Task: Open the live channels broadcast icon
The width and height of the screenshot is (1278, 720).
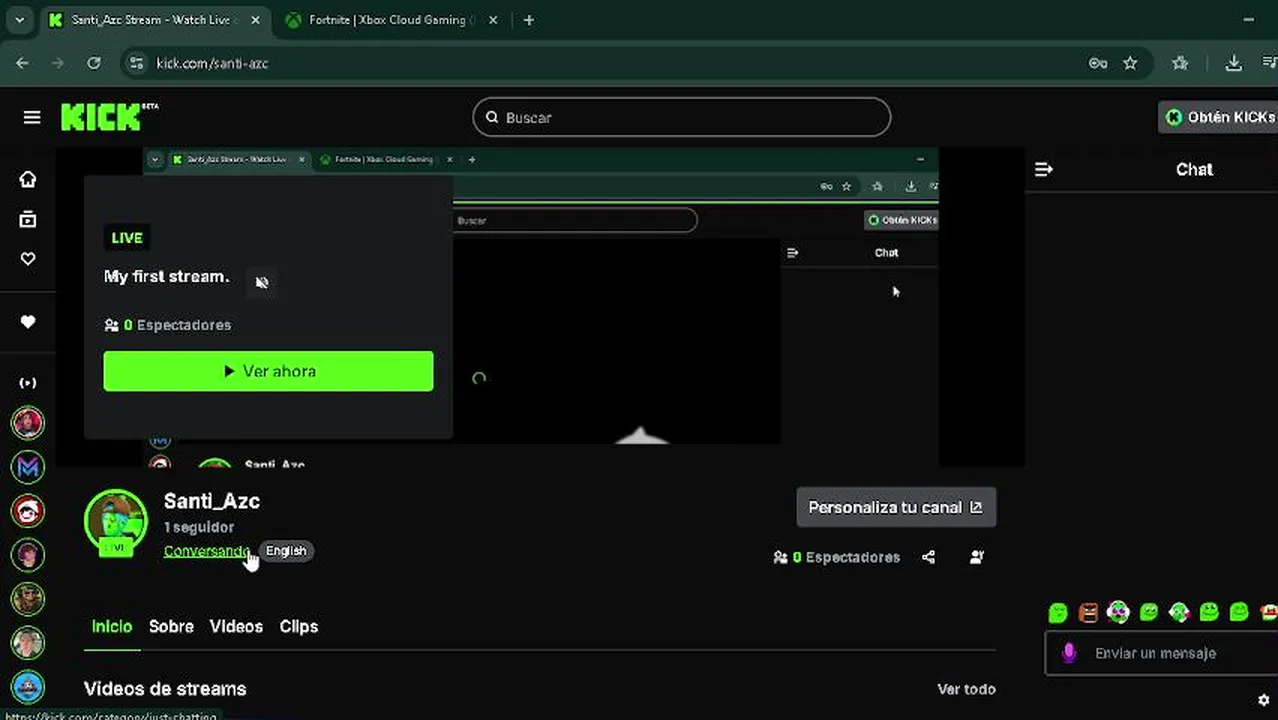Action: pos(28,383)
